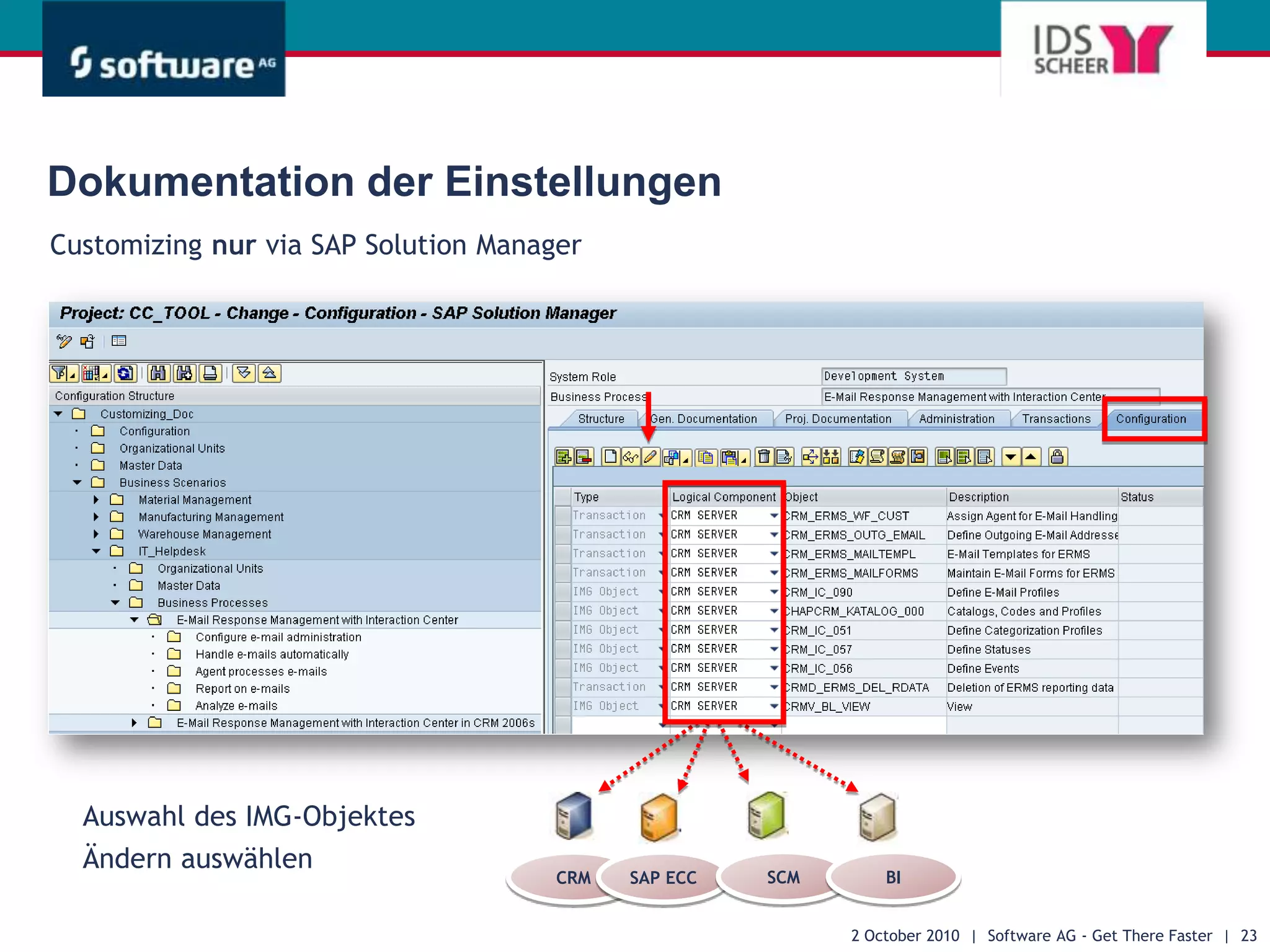The width and height of the screenshot is (1270, 952).
Task: Open Logical Component dropdown for CRM_ERMS_WF_CUST row
Action: click(774, 516)
